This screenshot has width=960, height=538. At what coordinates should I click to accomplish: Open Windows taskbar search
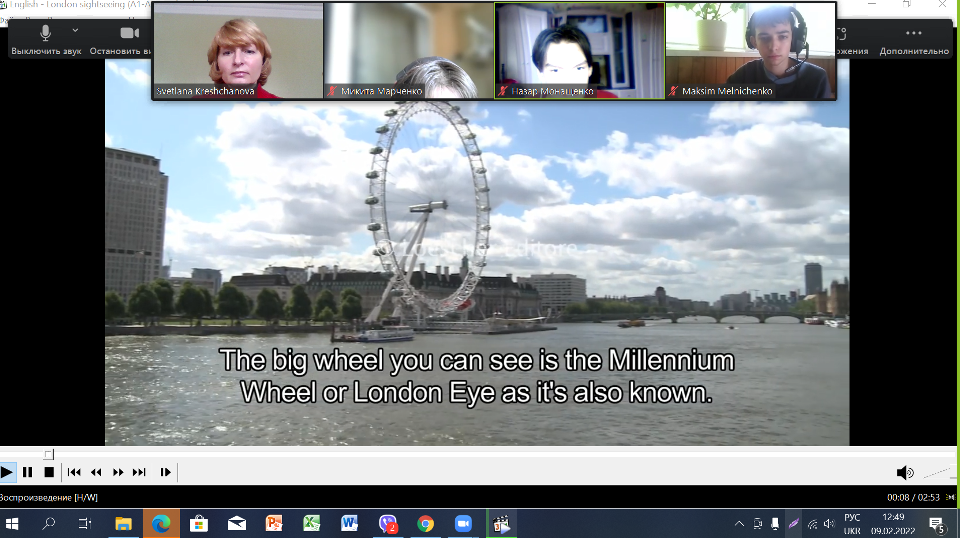pos(48,524)
